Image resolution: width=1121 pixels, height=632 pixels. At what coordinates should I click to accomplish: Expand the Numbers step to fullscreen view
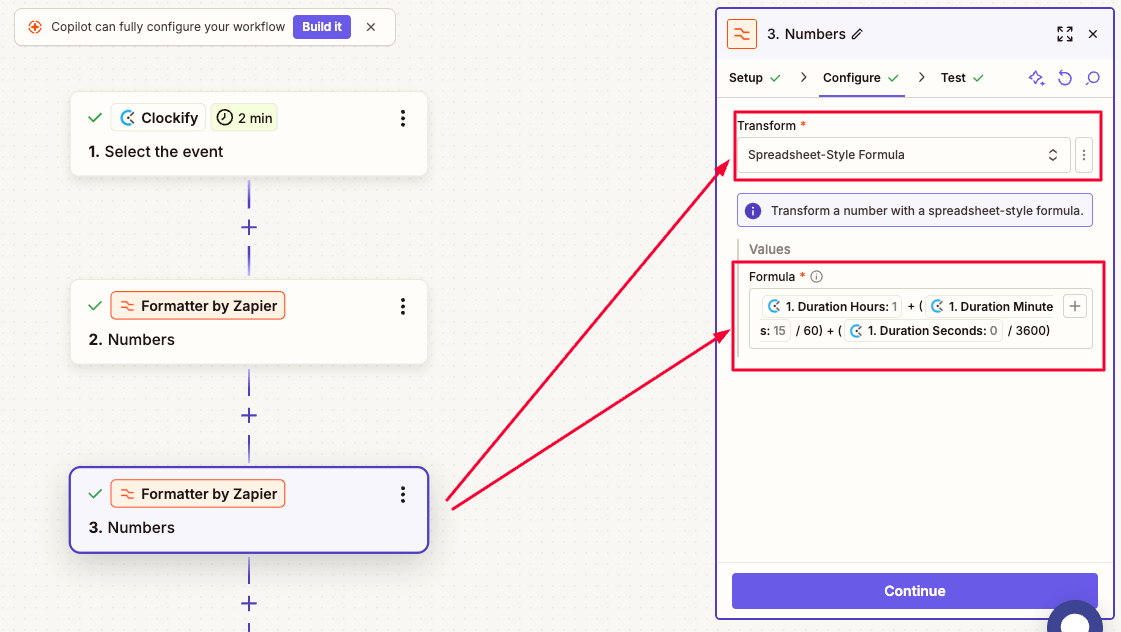pyautogui.click(x=1064, y=33)
